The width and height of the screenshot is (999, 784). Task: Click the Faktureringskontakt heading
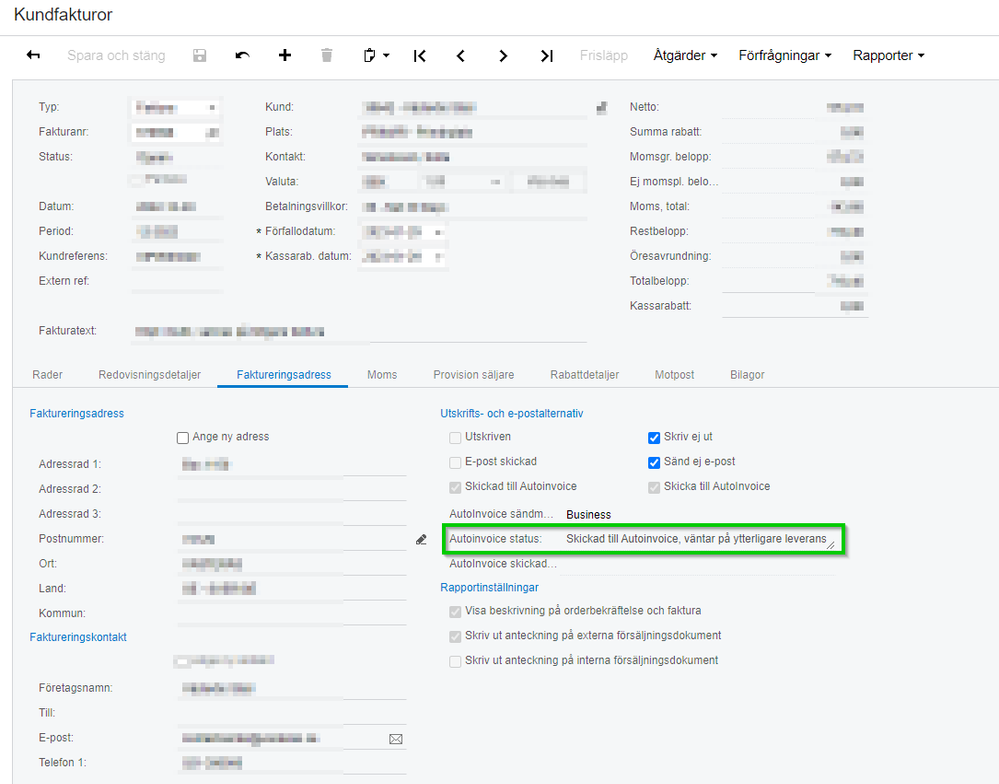pyautogui.click(x=78, y=637)
